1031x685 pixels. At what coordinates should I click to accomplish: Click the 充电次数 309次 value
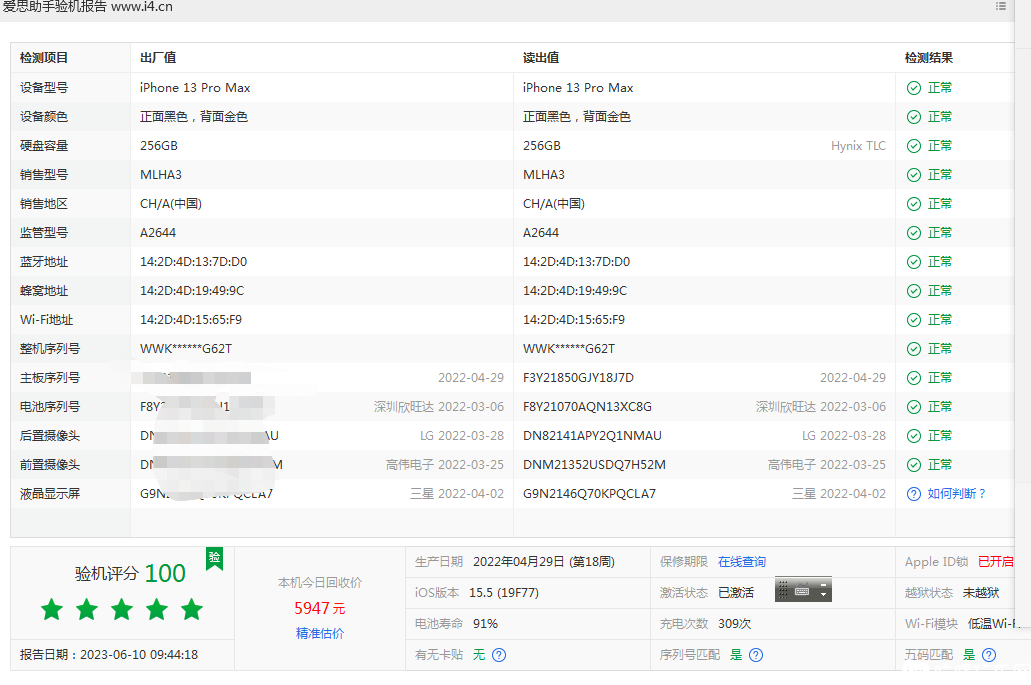coord(734,623)
